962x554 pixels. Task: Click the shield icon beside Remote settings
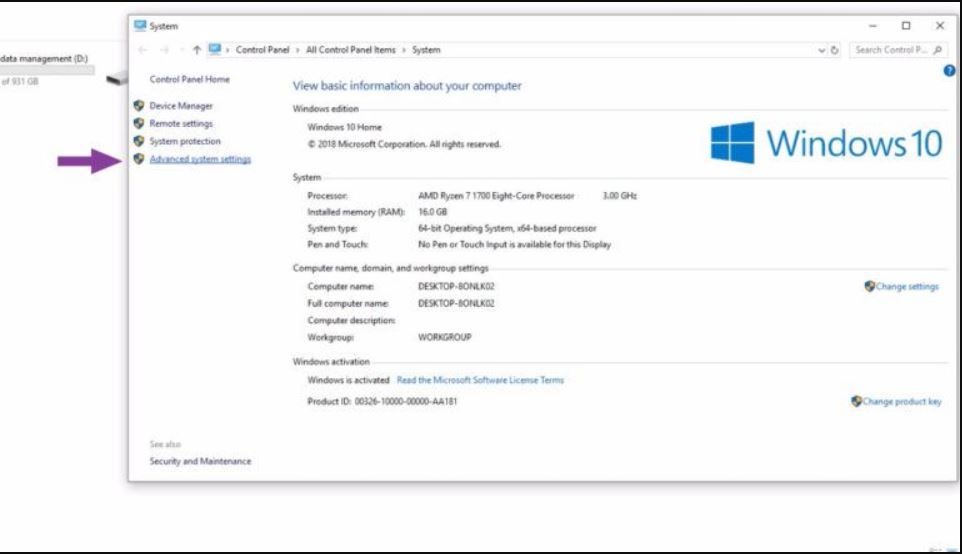(x=139, y=123)
